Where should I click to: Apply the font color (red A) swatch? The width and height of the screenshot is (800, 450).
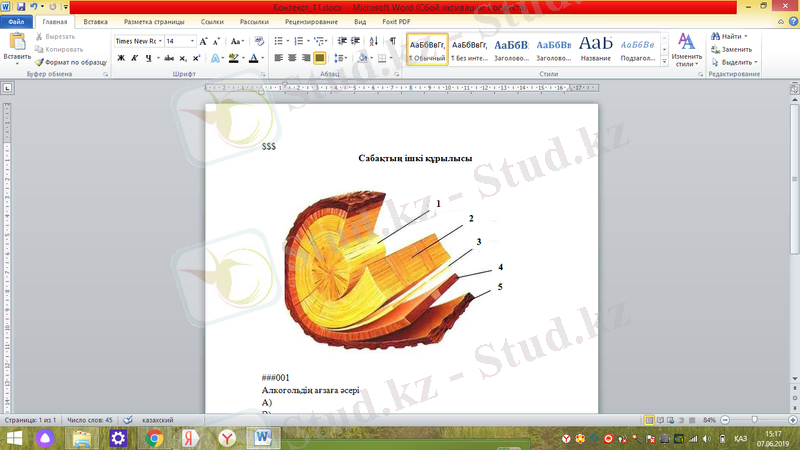tap(254, 58)
